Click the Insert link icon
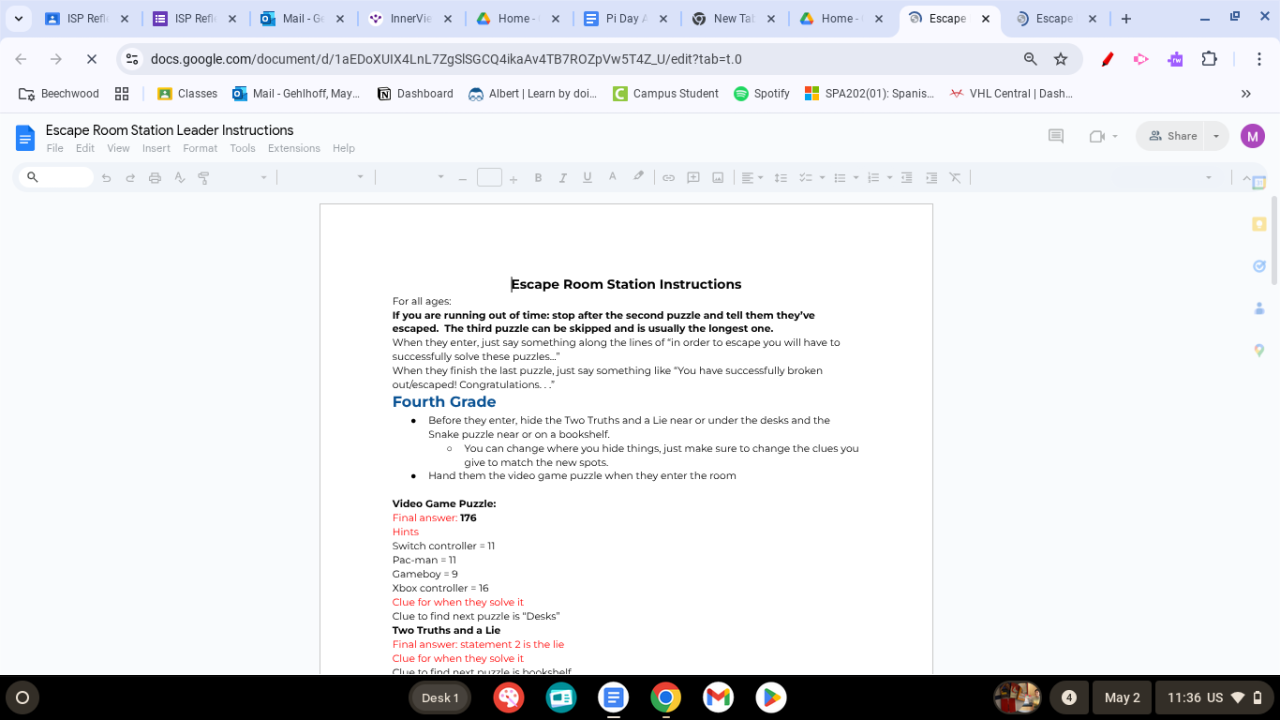 pyautogui.click(x=668, y=178)
